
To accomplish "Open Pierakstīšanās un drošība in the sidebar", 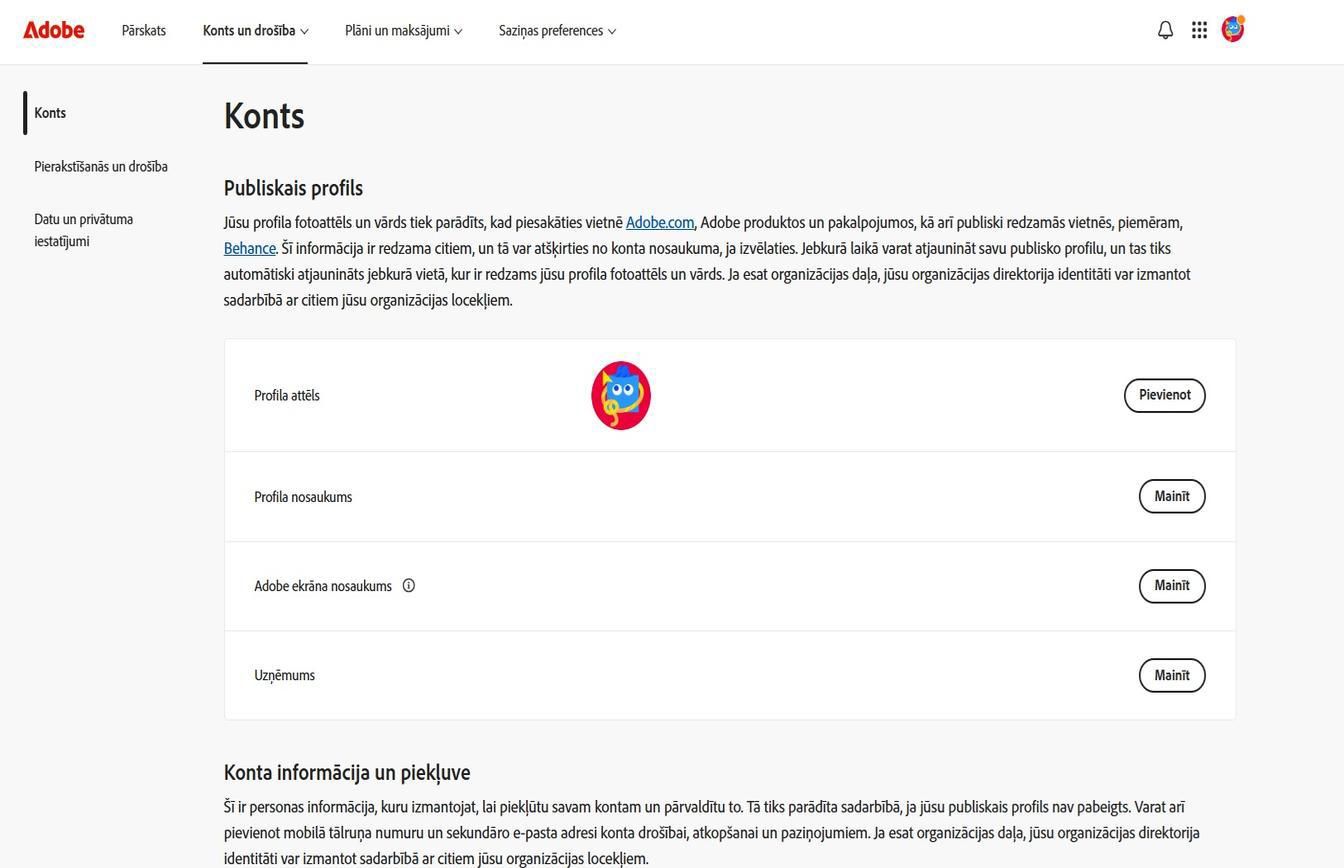I will coord(100,166).
